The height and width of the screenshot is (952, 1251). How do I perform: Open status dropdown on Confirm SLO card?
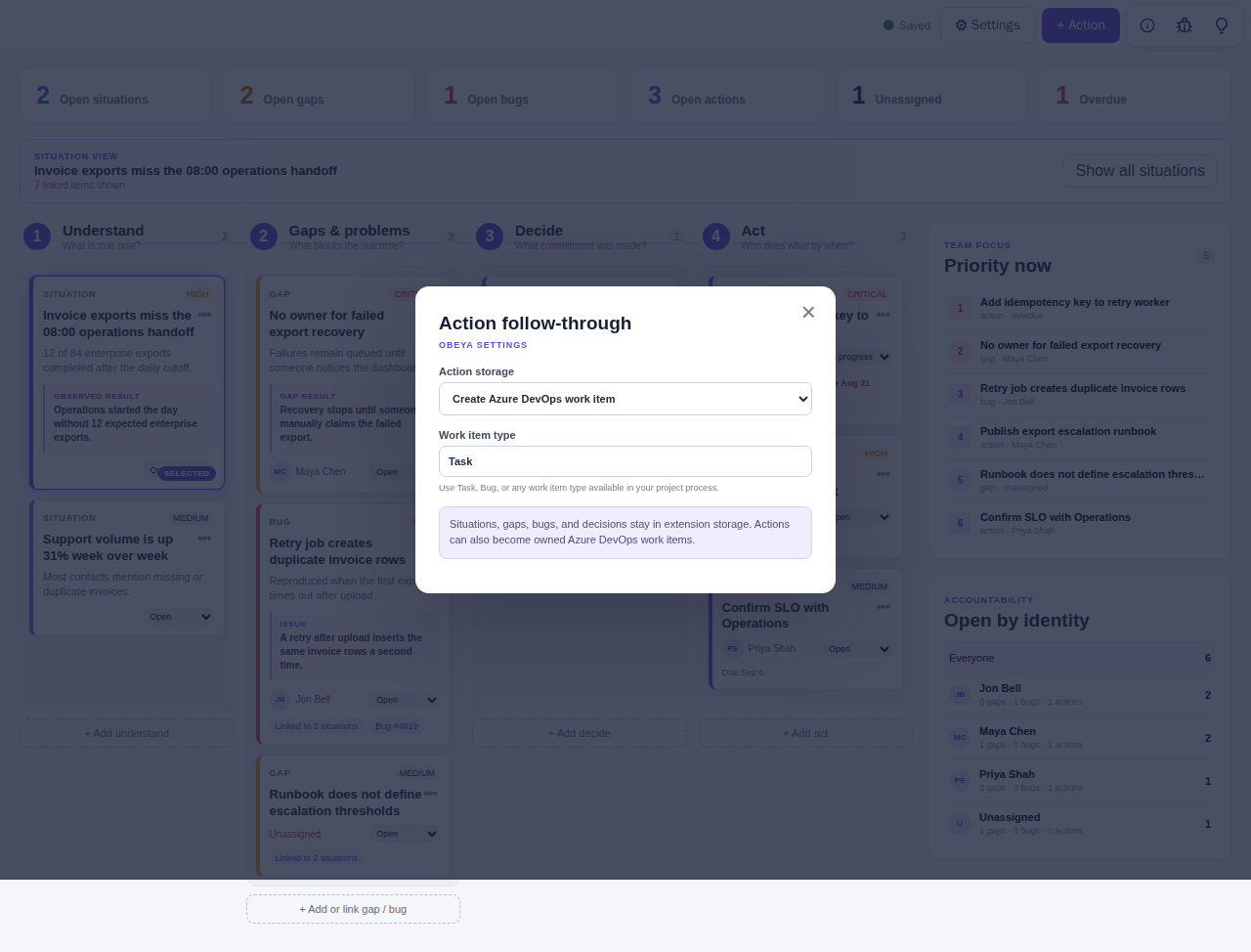(x=858, y=649)
